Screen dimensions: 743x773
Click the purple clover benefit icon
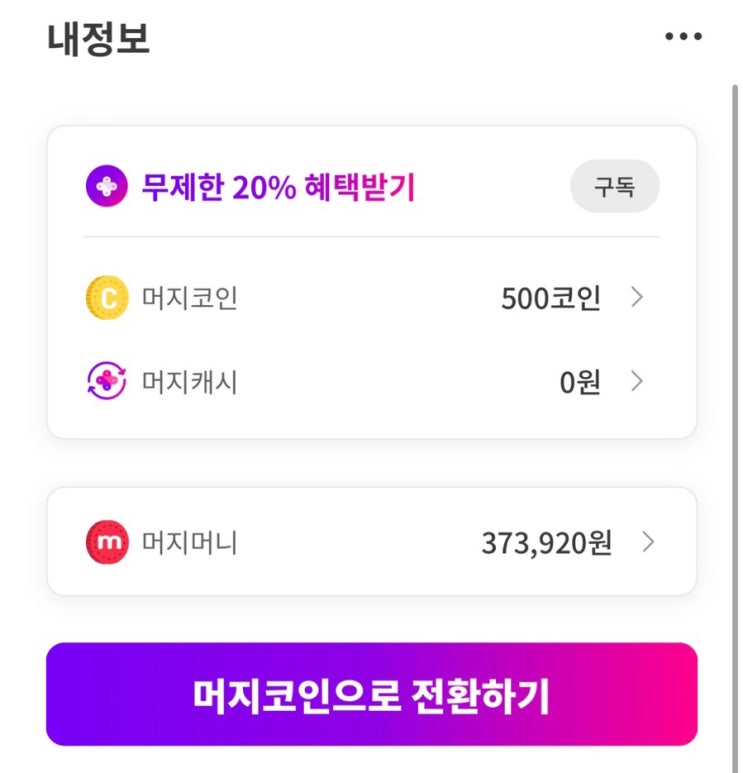(x=106, y=187)
